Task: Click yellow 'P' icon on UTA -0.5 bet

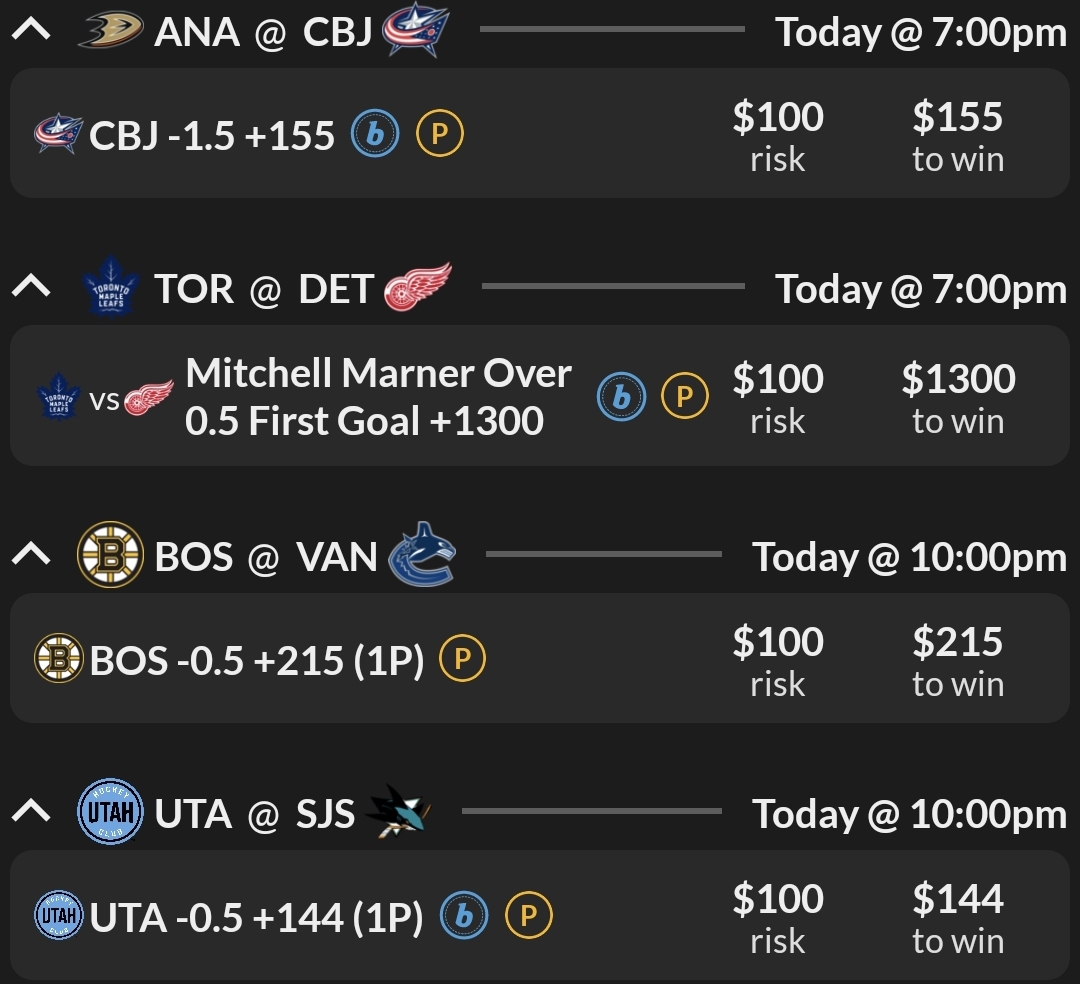Action: (529, 916)
